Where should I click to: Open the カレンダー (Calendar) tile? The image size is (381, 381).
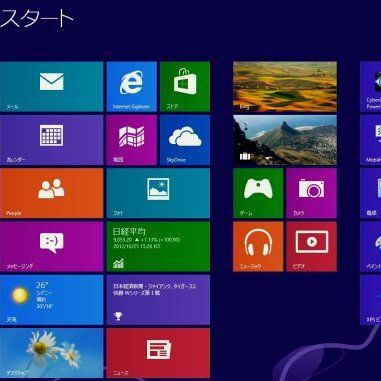click(52, 140)
